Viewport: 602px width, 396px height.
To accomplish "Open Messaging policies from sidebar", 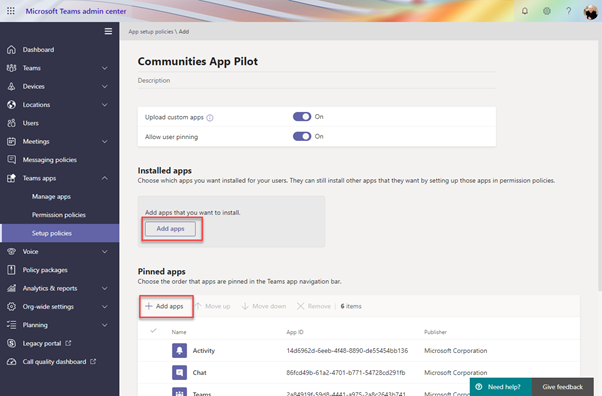I will [50, 160].
